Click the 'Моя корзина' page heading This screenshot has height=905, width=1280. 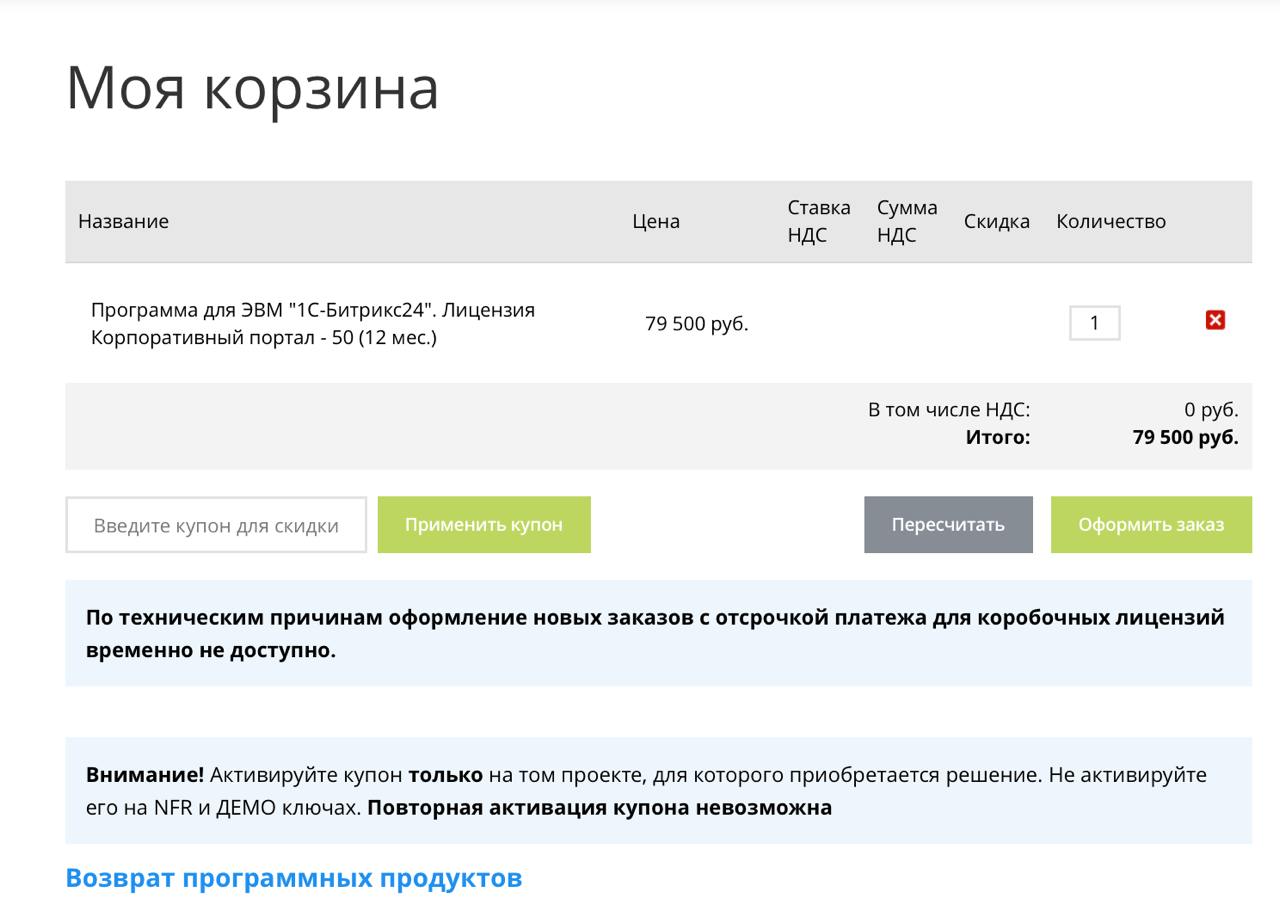(x=253, y=87)
